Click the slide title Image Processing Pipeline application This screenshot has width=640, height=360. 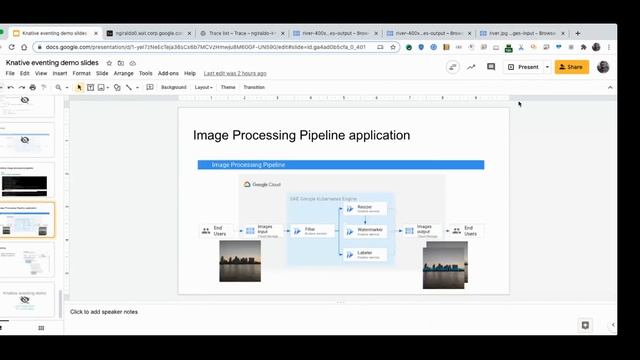click(302, 135)
